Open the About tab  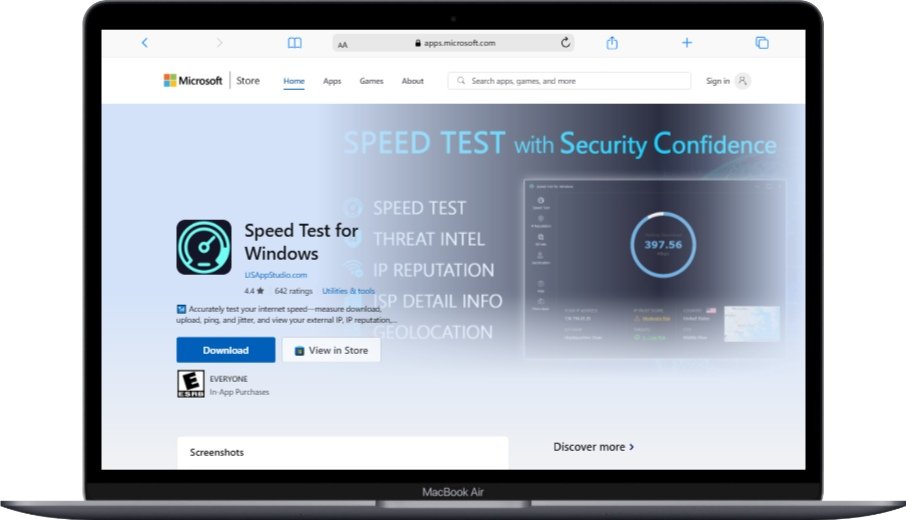point(413,81)
